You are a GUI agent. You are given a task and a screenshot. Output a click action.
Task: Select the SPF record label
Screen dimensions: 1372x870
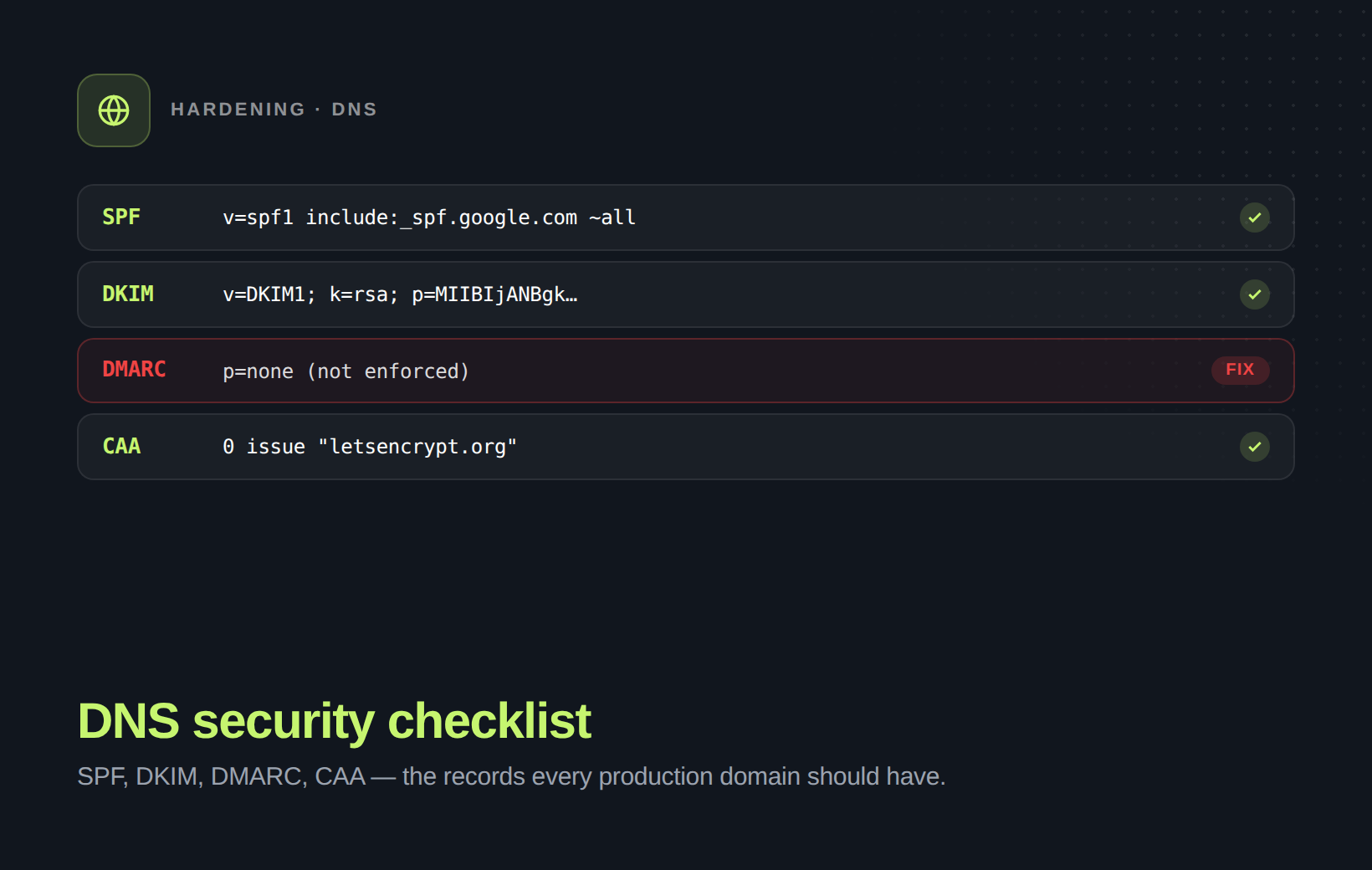121,217
